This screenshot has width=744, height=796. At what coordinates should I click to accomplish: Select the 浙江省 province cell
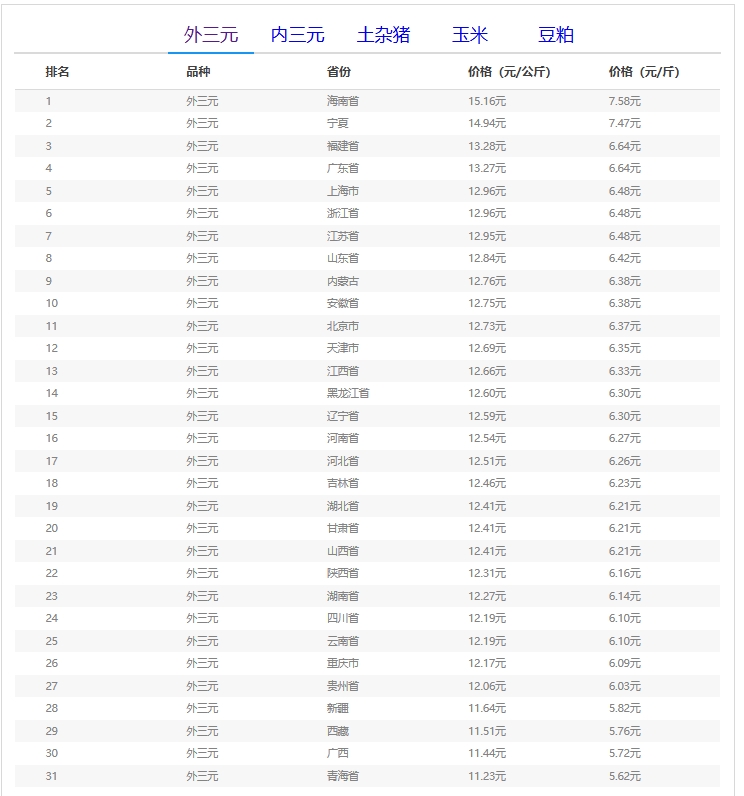pos(343,213)
